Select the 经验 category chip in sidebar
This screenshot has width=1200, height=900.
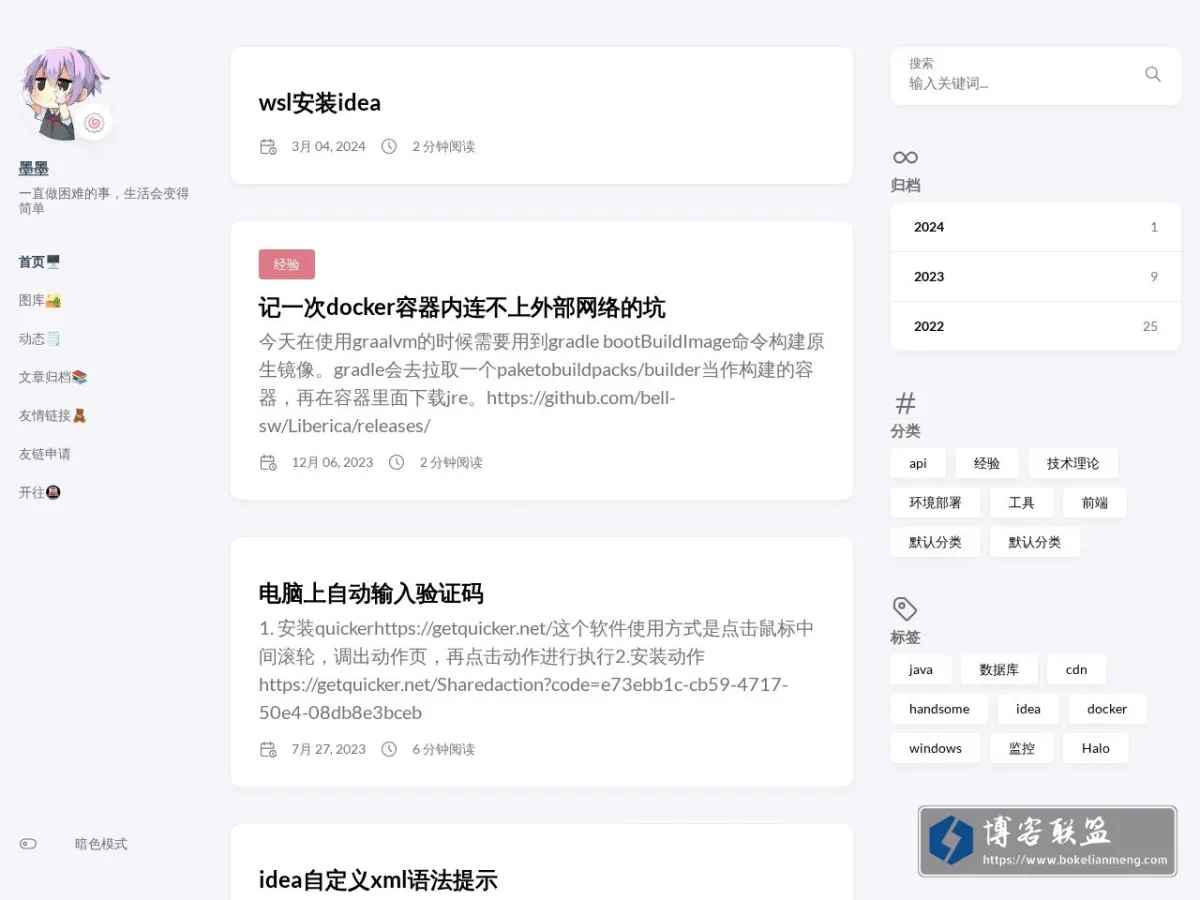click(987, 463)
